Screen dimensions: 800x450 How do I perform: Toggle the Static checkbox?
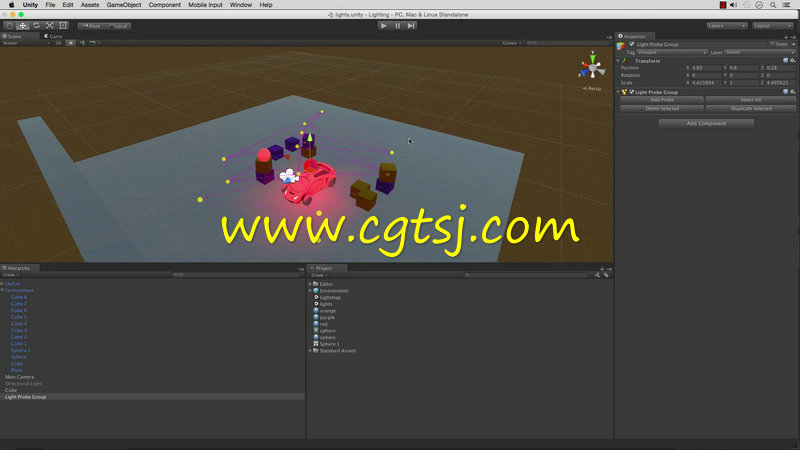tap(772, 44)
